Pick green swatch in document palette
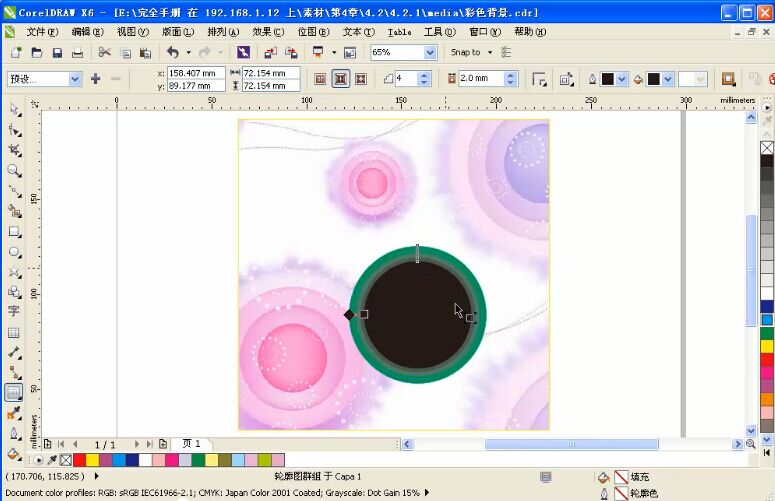Screen dimensions: 775x501 click(x=198, y=460)
